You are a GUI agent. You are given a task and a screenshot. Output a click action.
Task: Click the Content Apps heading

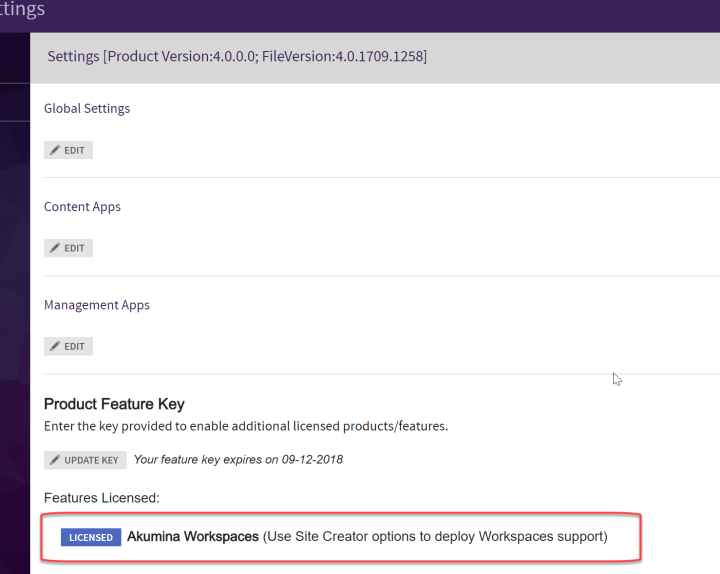(82, 207)
